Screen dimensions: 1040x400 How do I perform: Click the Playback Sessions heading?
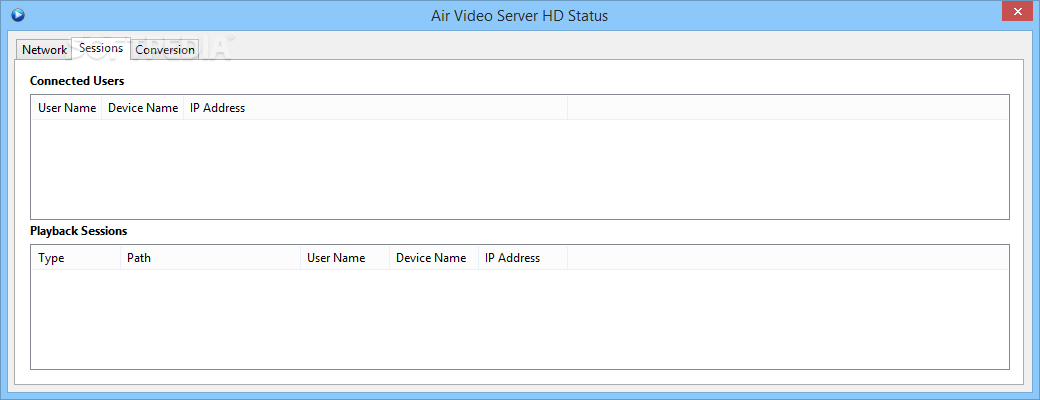coord(78,231)
